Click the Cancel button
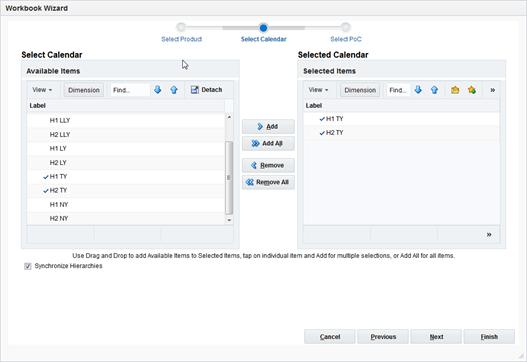The height and width of the screenshot is (362, 527). (x=330, y=336)
